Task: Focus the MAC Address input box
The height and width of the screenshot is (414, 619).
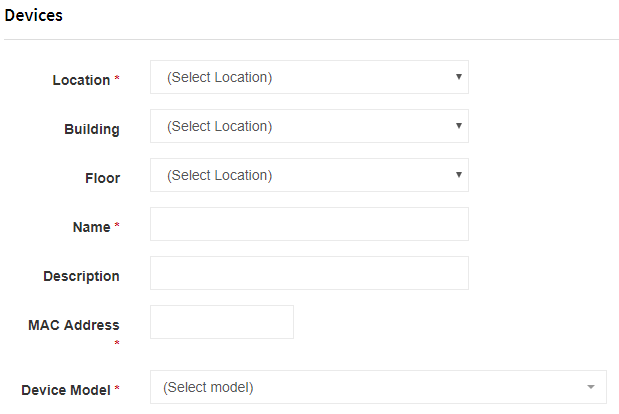Action: pos(221,322)
